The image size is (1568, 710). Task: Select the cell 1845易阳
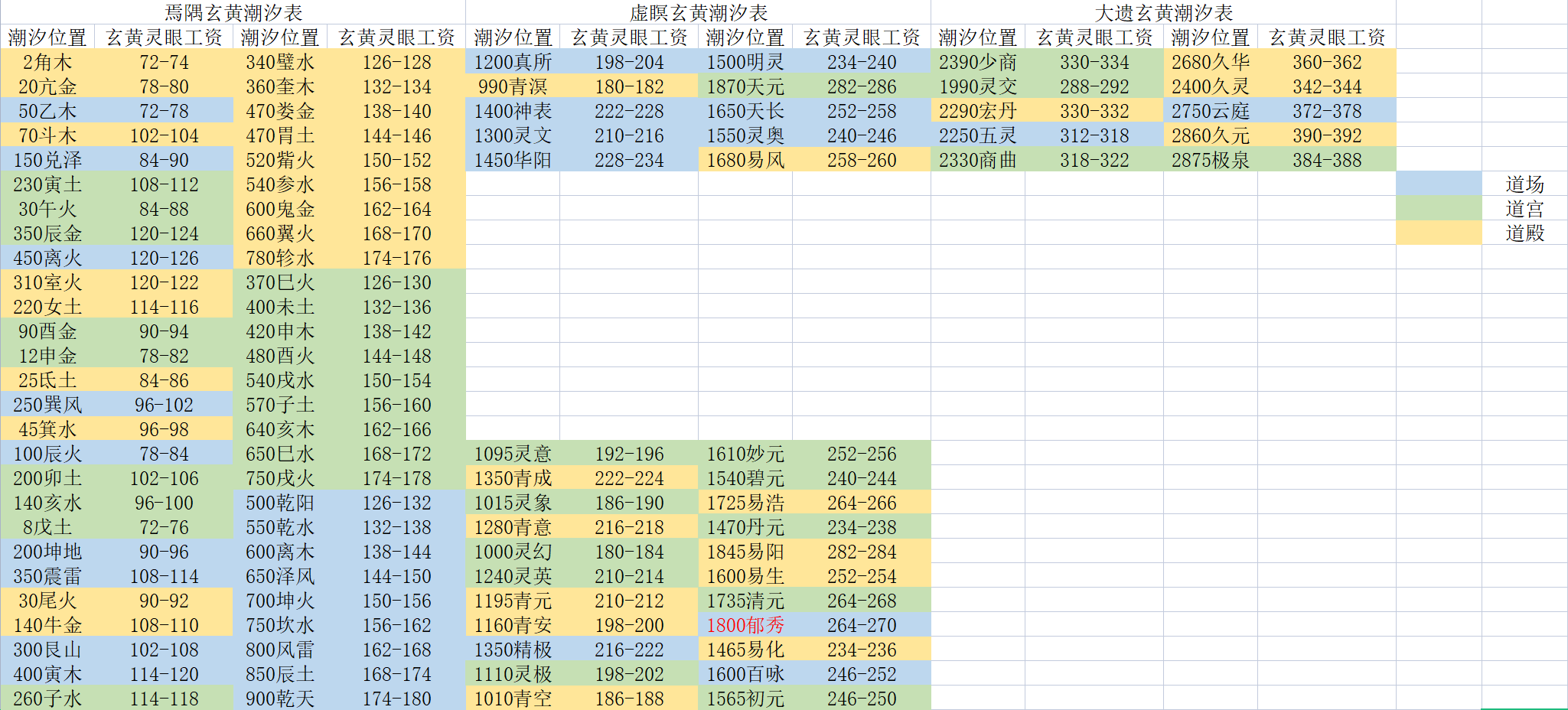[x=745, y=551]
